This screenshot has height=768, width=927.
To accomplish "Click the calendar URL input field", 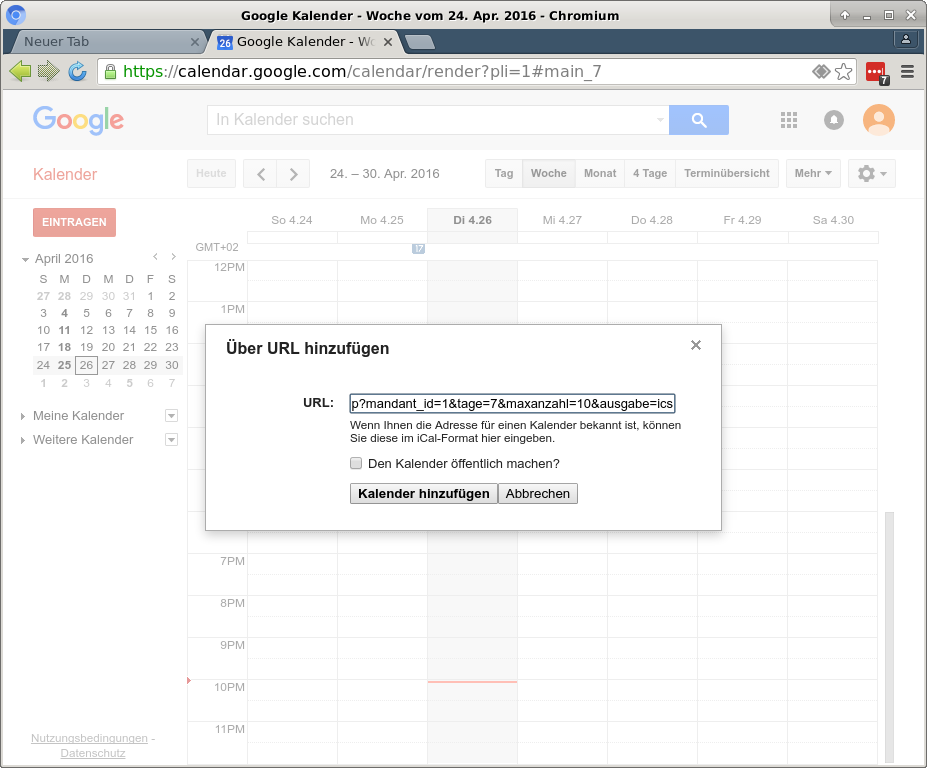I will pos(512,404).
